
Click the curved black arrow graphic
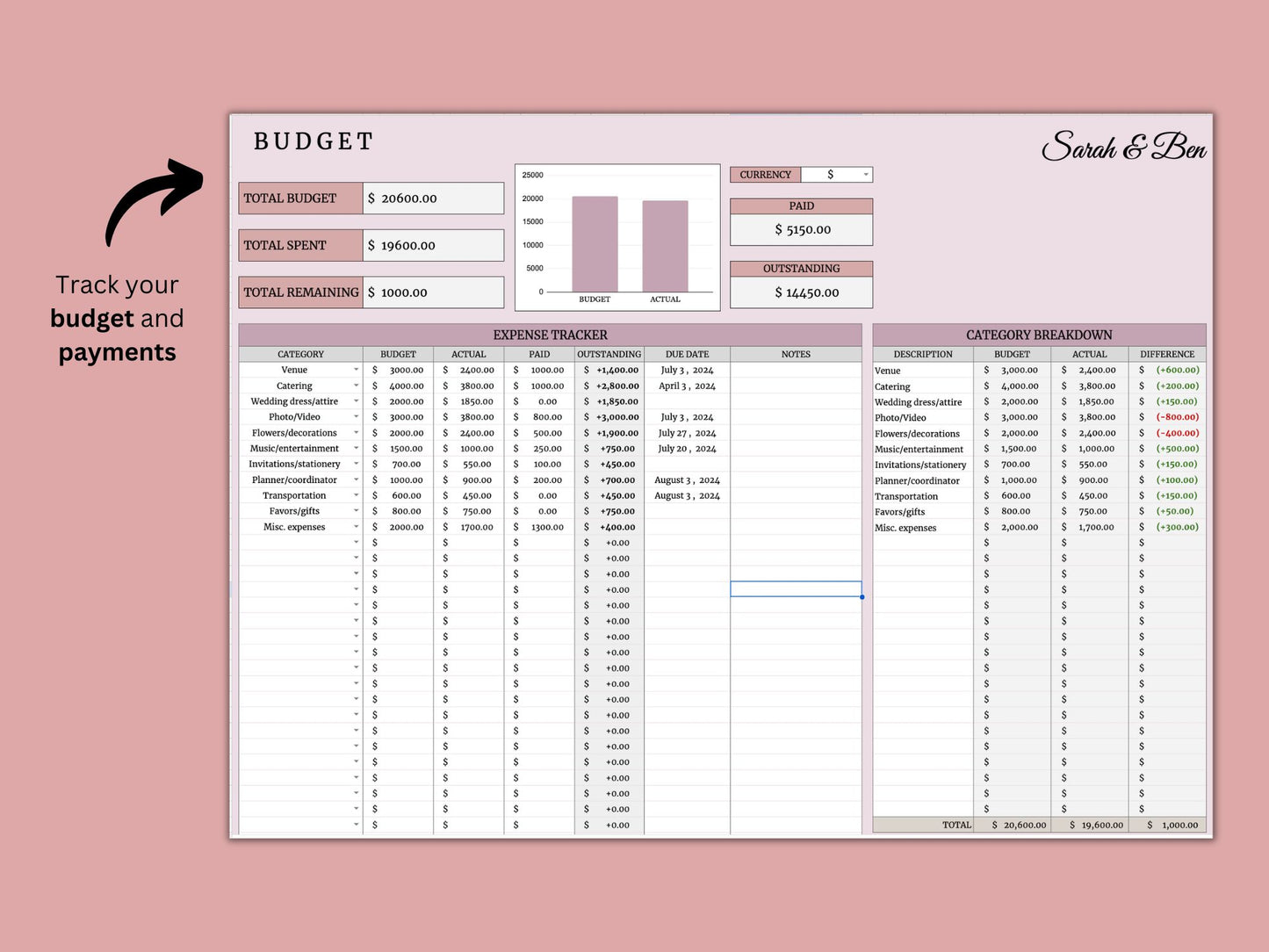click(153, 199)
